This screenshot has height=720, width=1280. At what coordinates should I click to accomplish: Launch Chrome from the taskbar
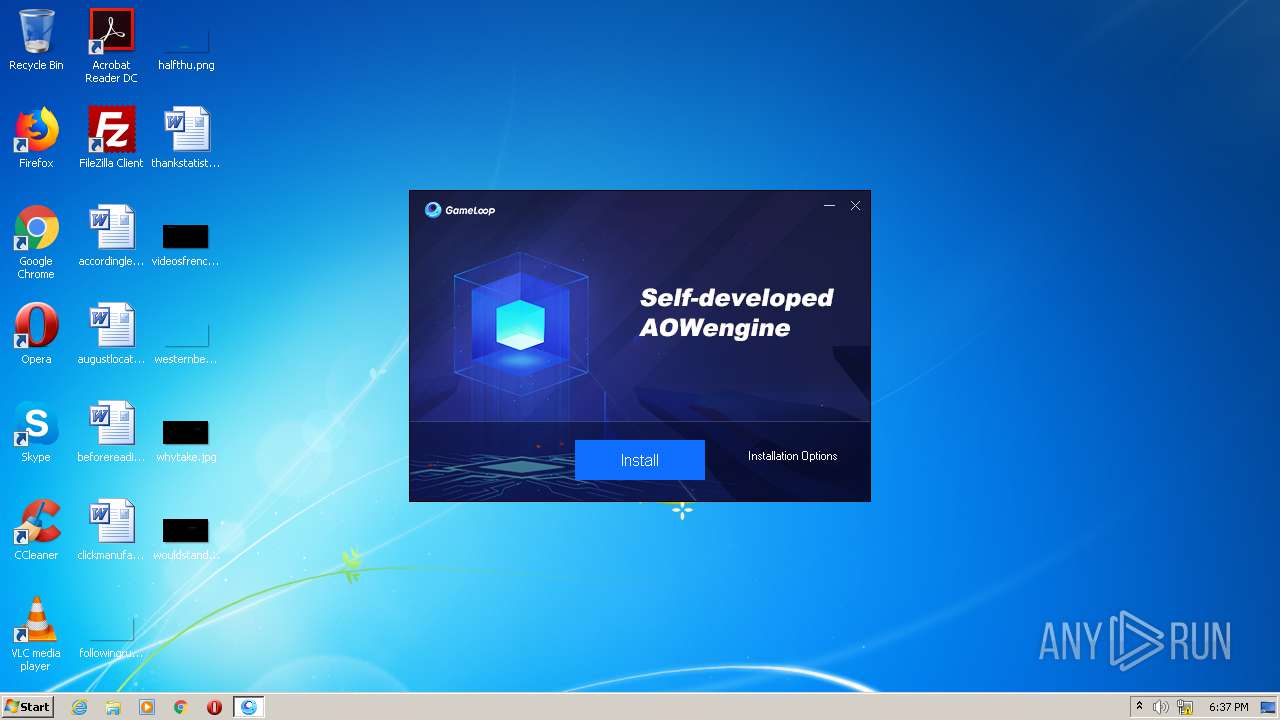point(181,707)
